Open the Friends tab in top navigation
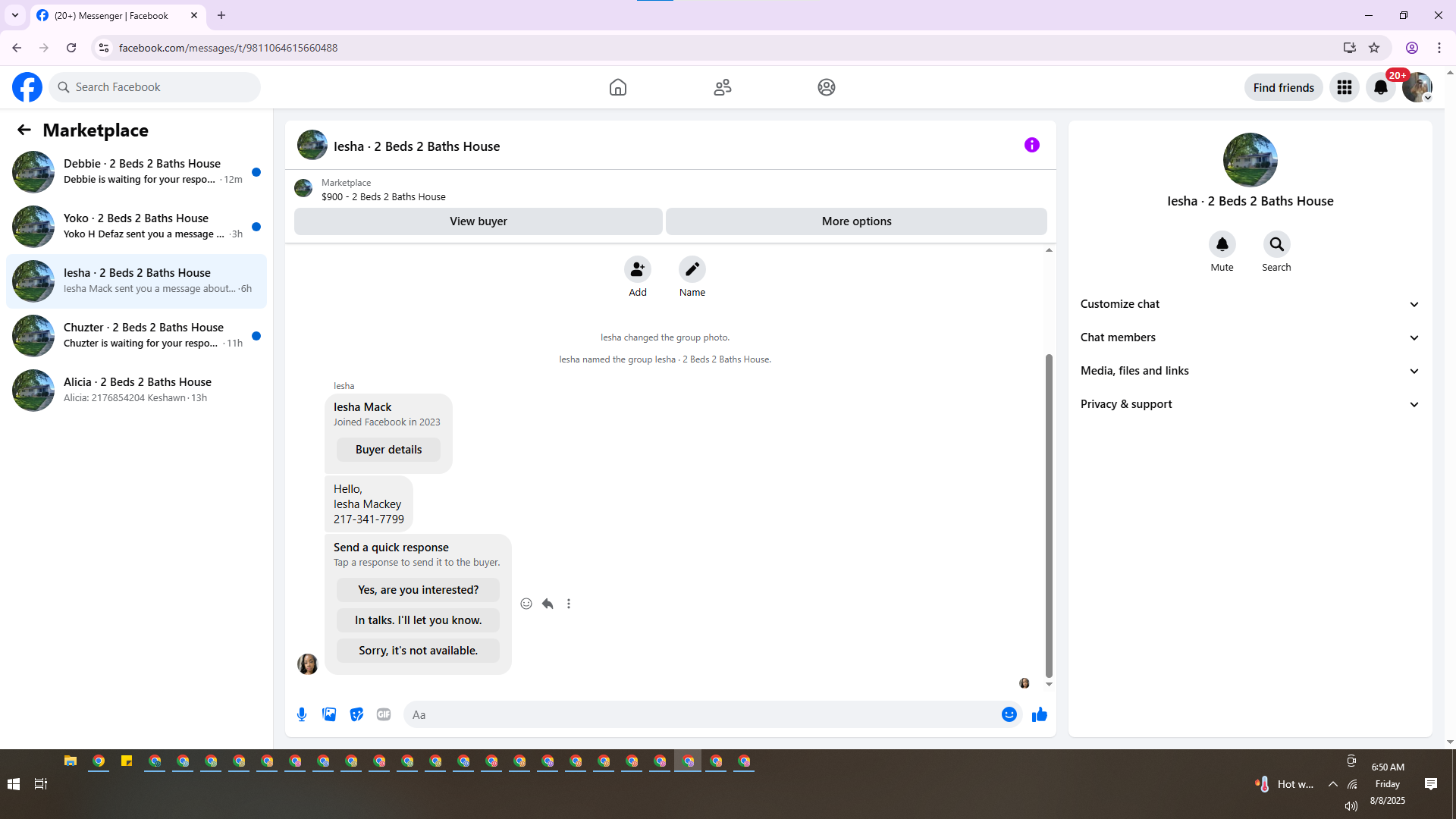 pos(722,87)
